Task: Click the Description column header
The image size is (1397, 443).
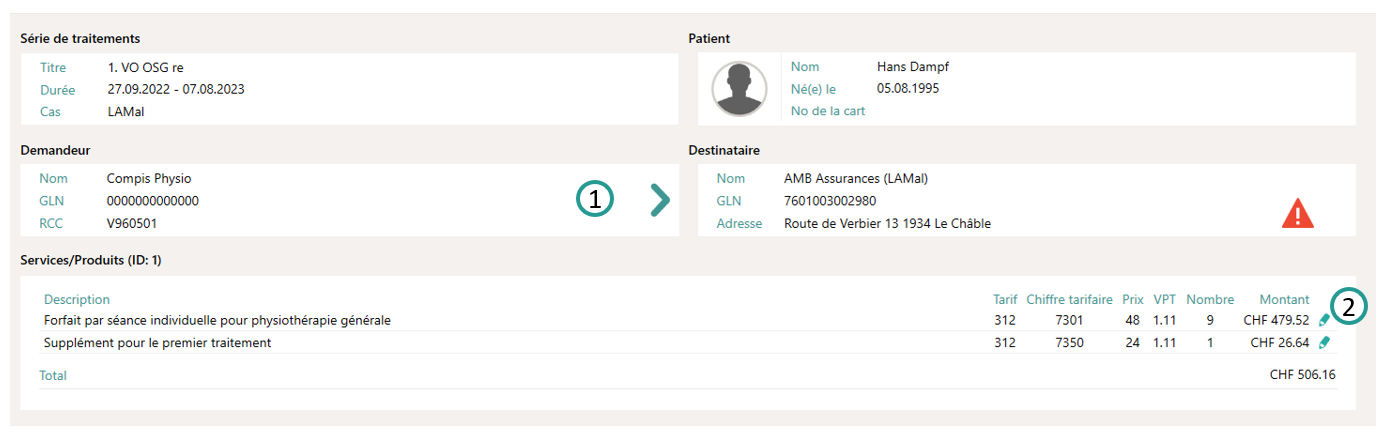Action: 77,299
